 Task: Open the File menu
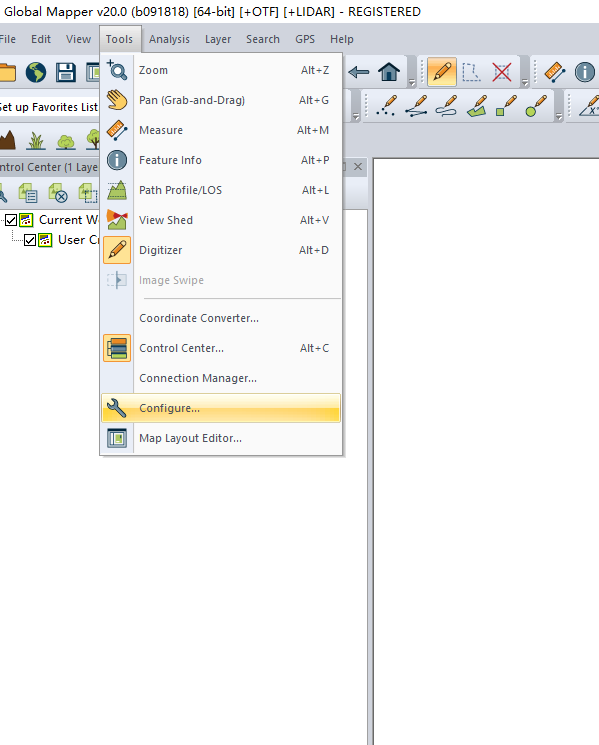(8, 39)
